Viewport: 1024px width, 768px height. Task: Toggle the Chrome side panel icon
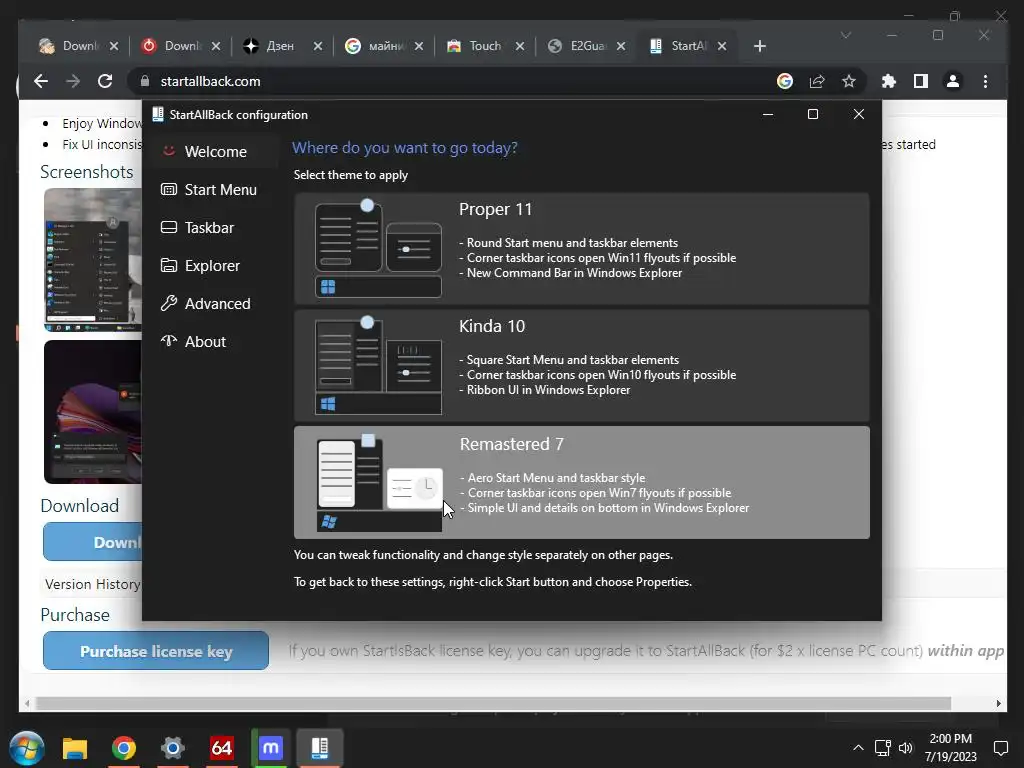tap(921, 81)
